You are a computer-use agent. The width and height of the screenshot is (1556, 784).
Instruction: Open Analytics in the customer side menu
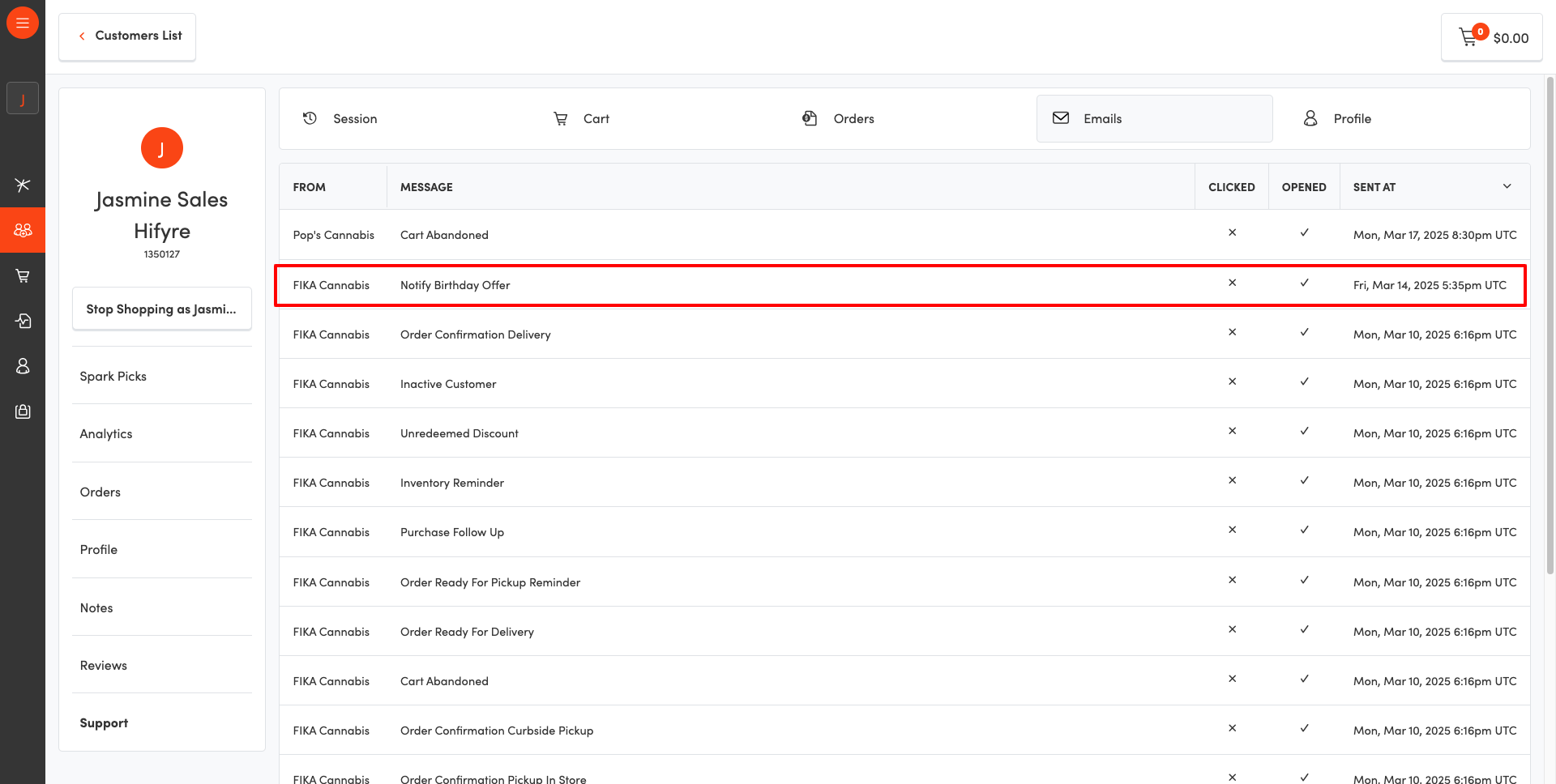point(106,434)
